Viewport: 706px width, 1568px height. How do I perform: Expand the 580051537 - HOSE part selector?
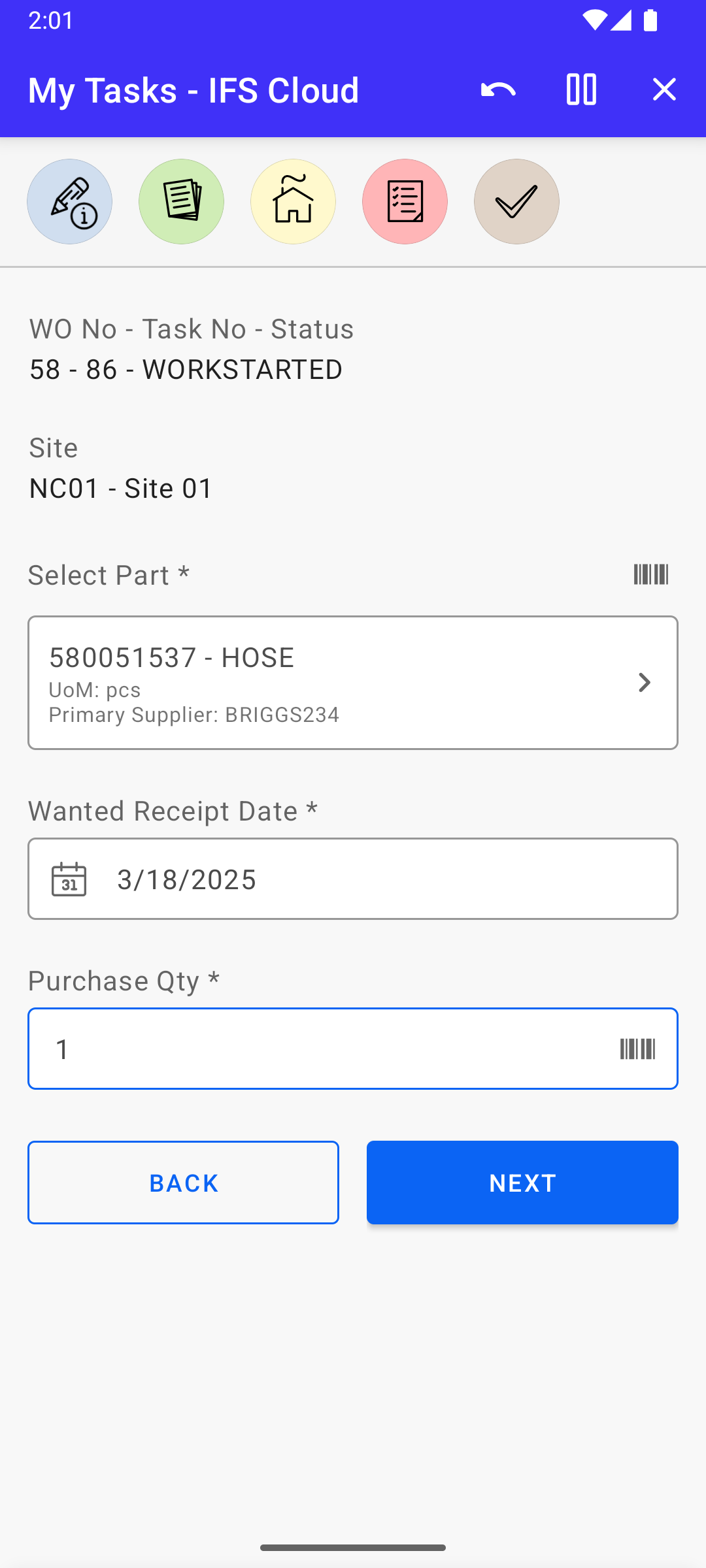[x=327, y=682]
